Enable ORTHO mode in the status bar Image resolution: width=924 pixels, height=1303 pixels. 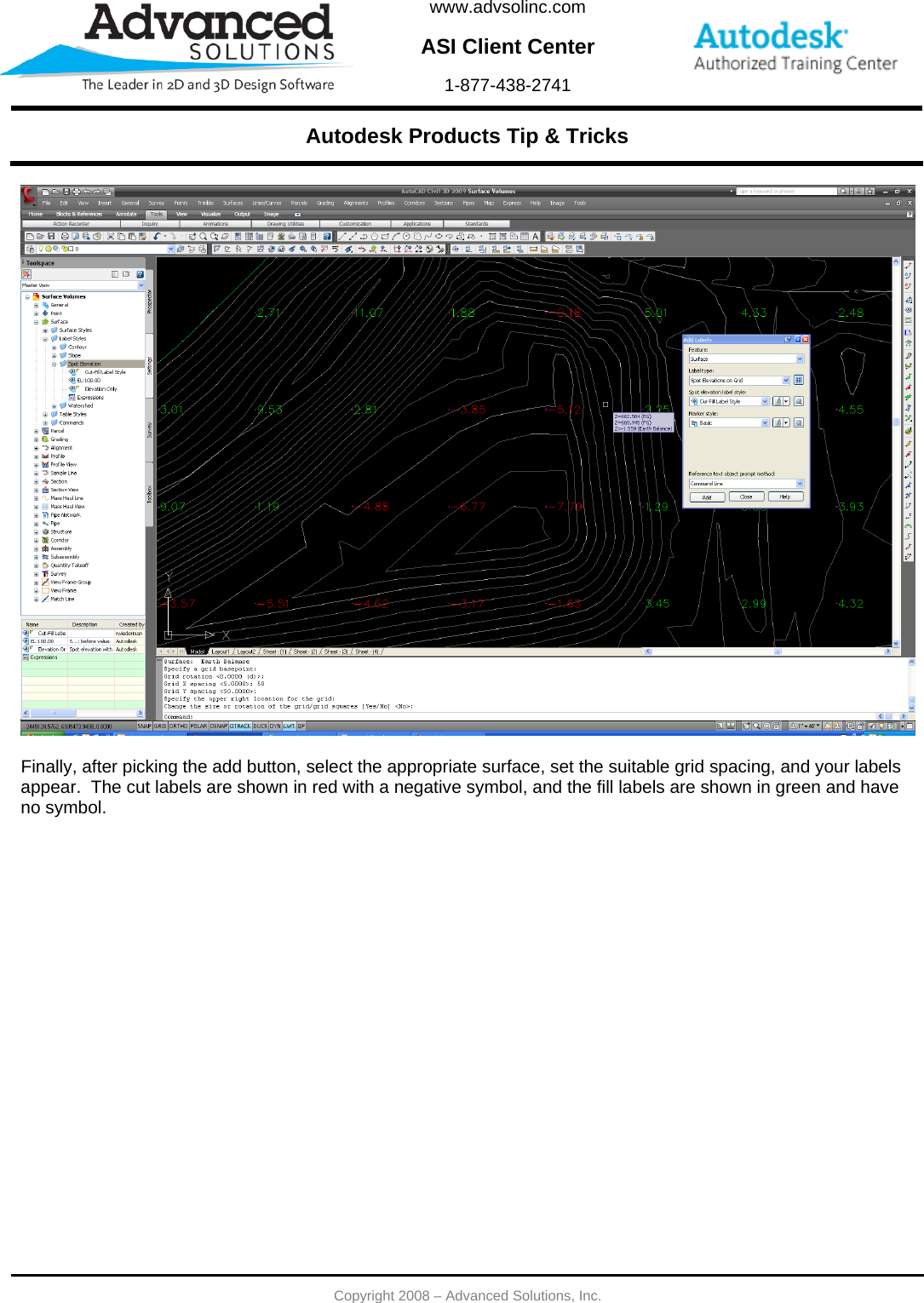[x=178, y=726]
